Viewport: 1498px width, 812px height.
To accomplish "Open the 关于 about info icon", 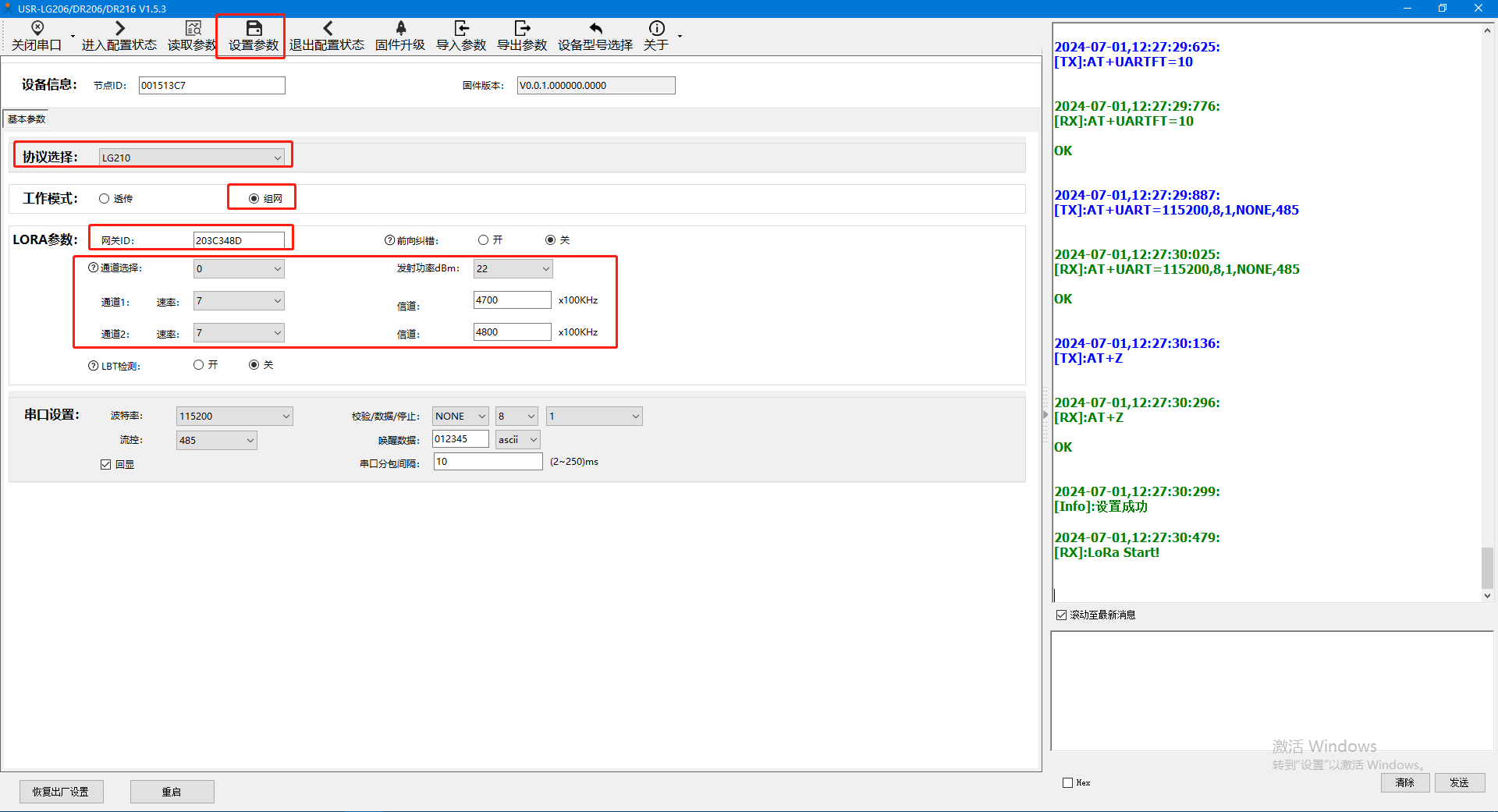I will pos(656,28).
